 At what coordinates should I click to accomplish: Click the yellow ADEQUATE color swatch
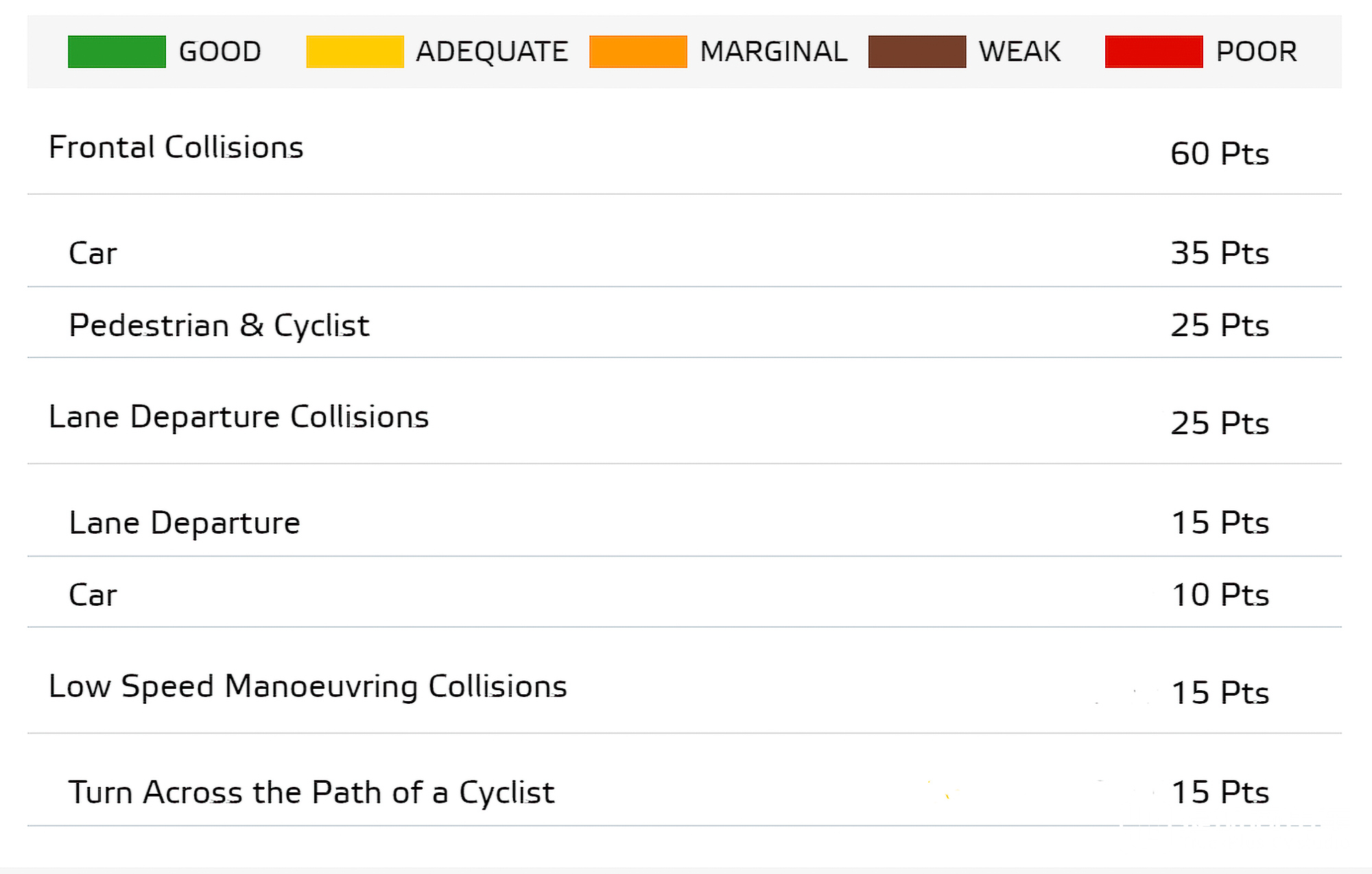pyautogui.click(x=355, y=51)
